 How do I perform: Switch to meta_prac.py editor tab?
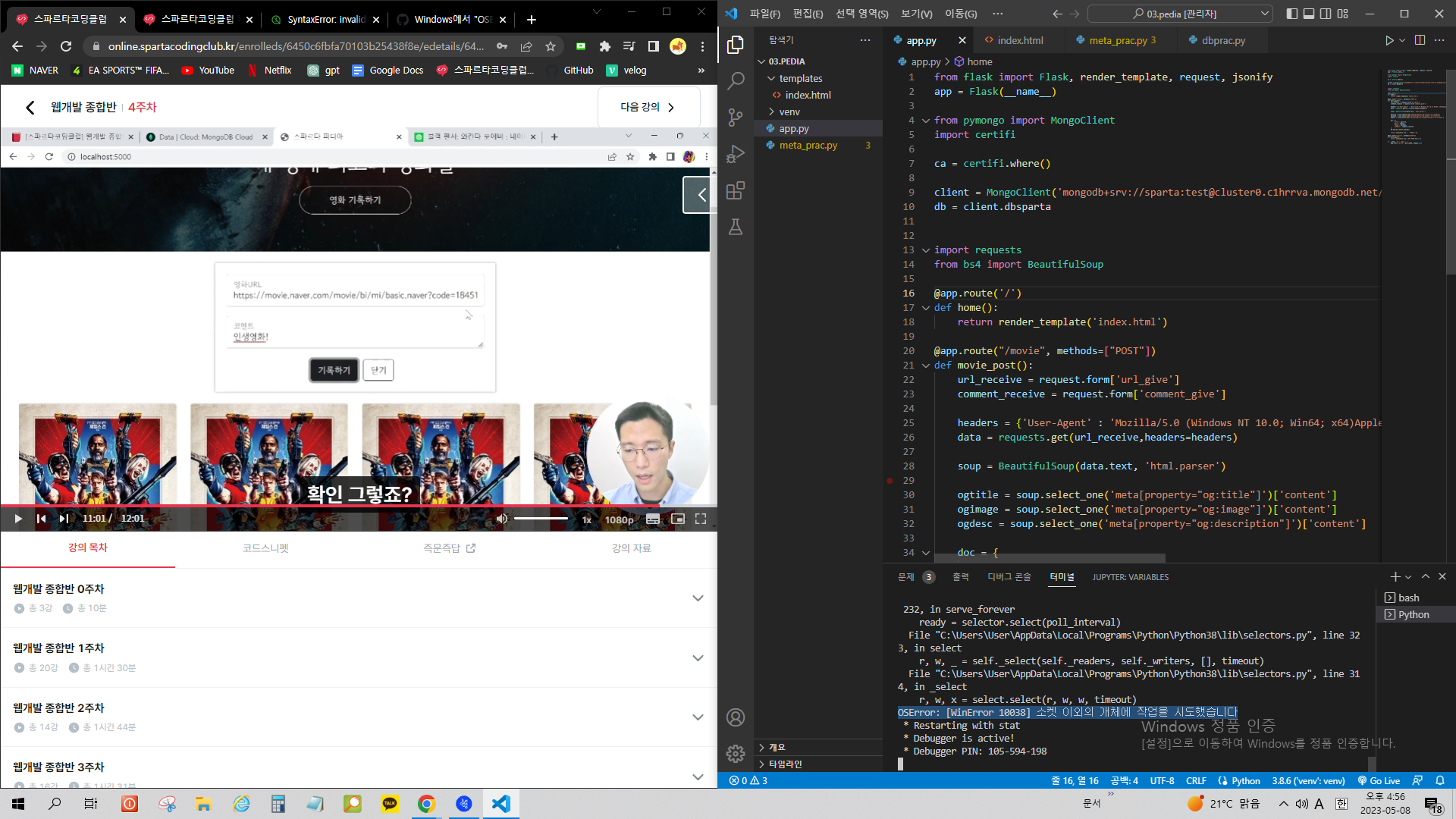pos(1122,40)
